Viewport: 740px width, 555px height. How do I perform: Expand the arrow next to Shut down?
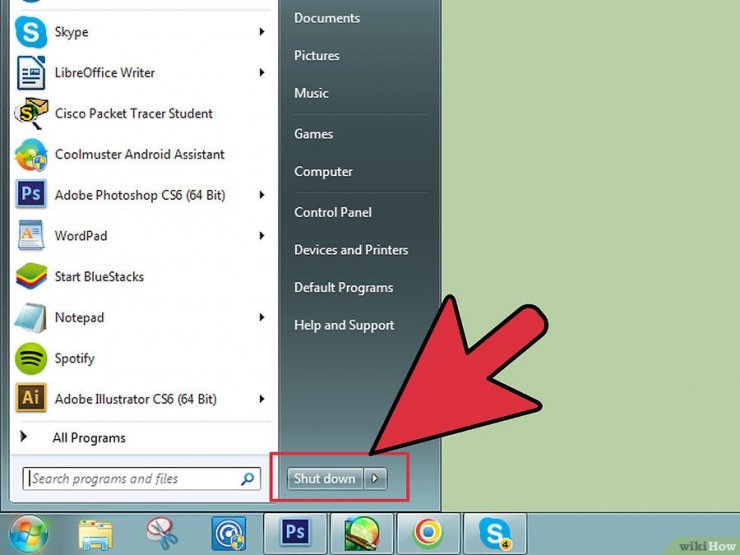(375, 479)
